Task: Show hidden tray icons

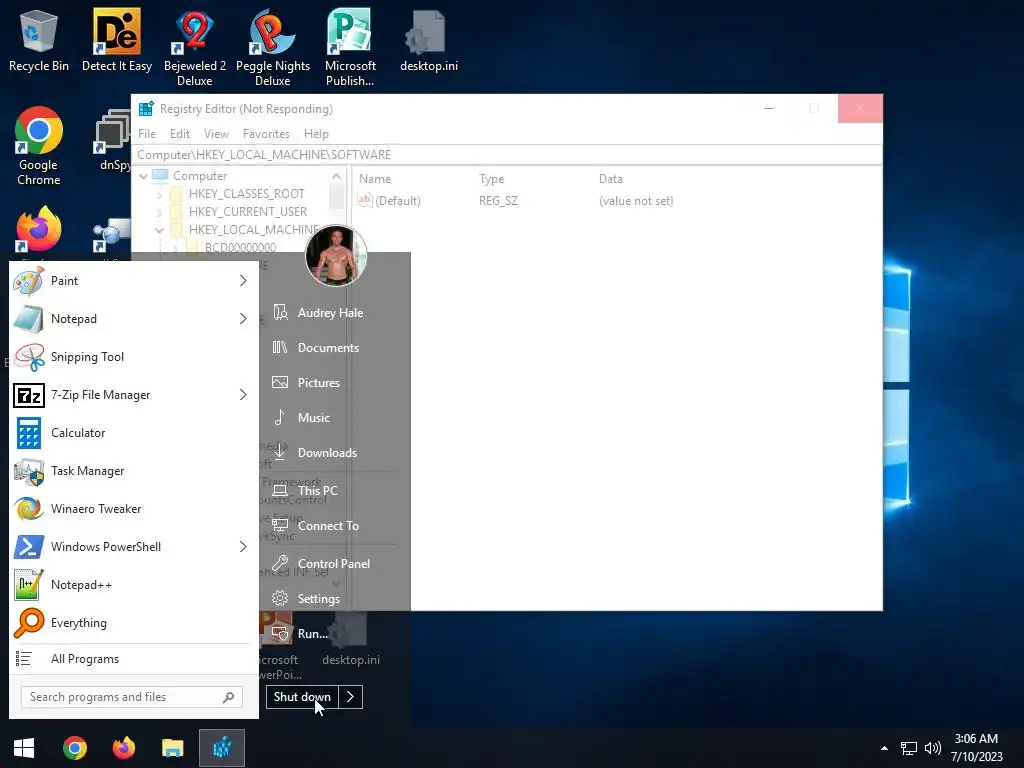Action: pos(884,748)
